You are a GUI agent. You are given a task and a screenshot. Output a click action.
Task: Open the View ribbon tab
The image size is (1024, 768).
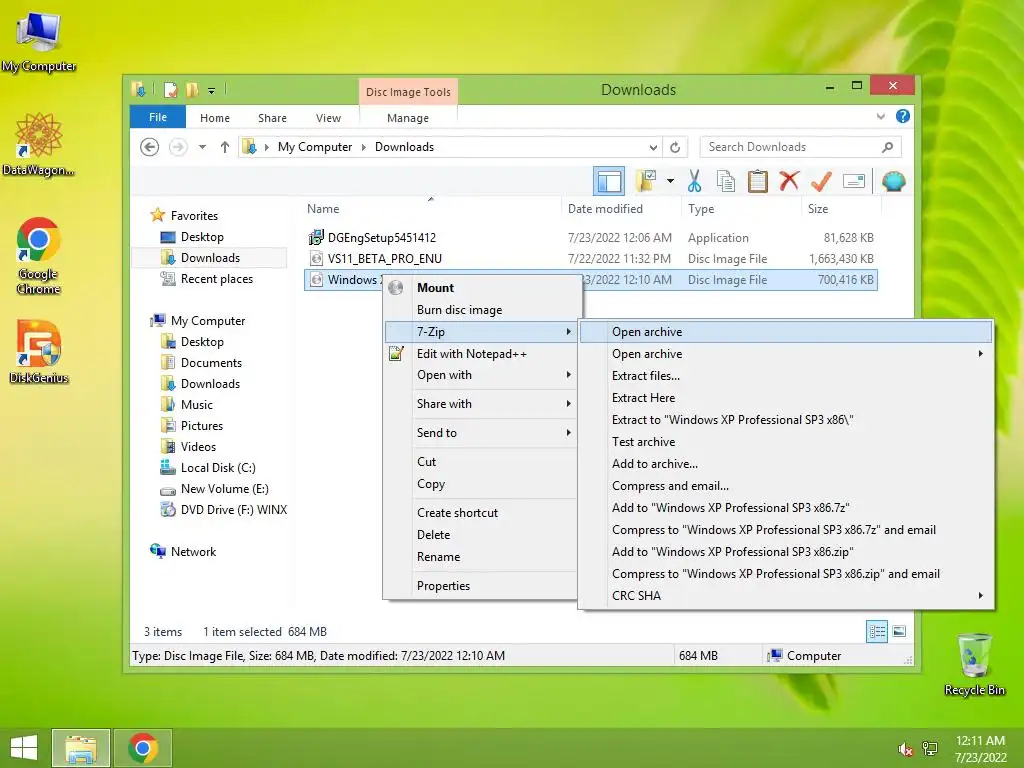tap(328, 118)
